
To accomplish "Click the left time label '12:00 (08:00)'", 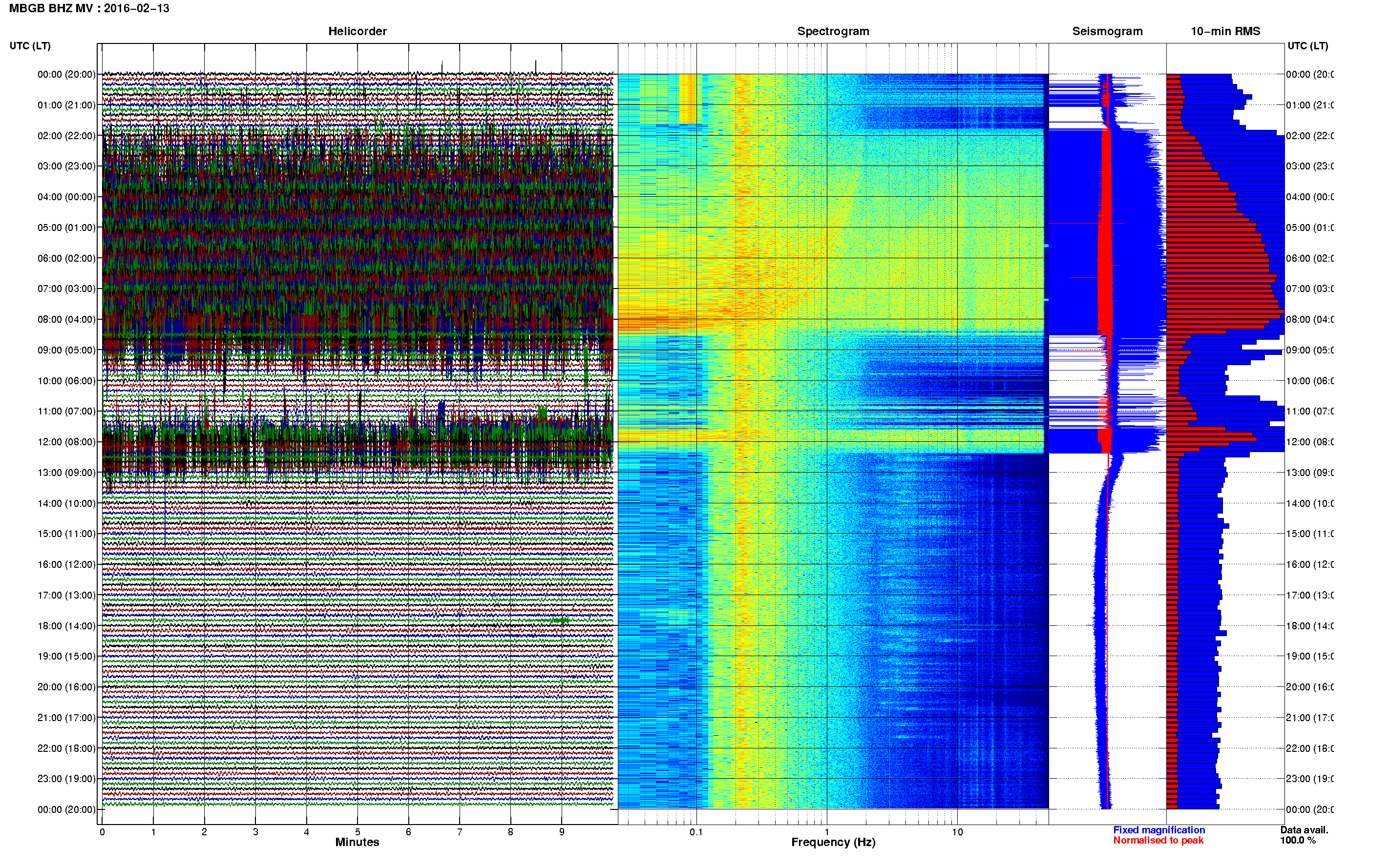I will 66,442.
